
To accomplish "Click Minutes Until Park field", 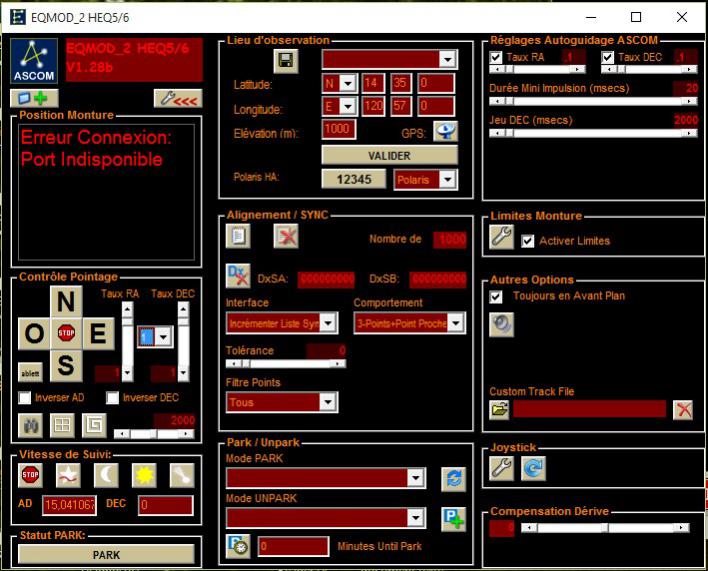I will 293,546.
